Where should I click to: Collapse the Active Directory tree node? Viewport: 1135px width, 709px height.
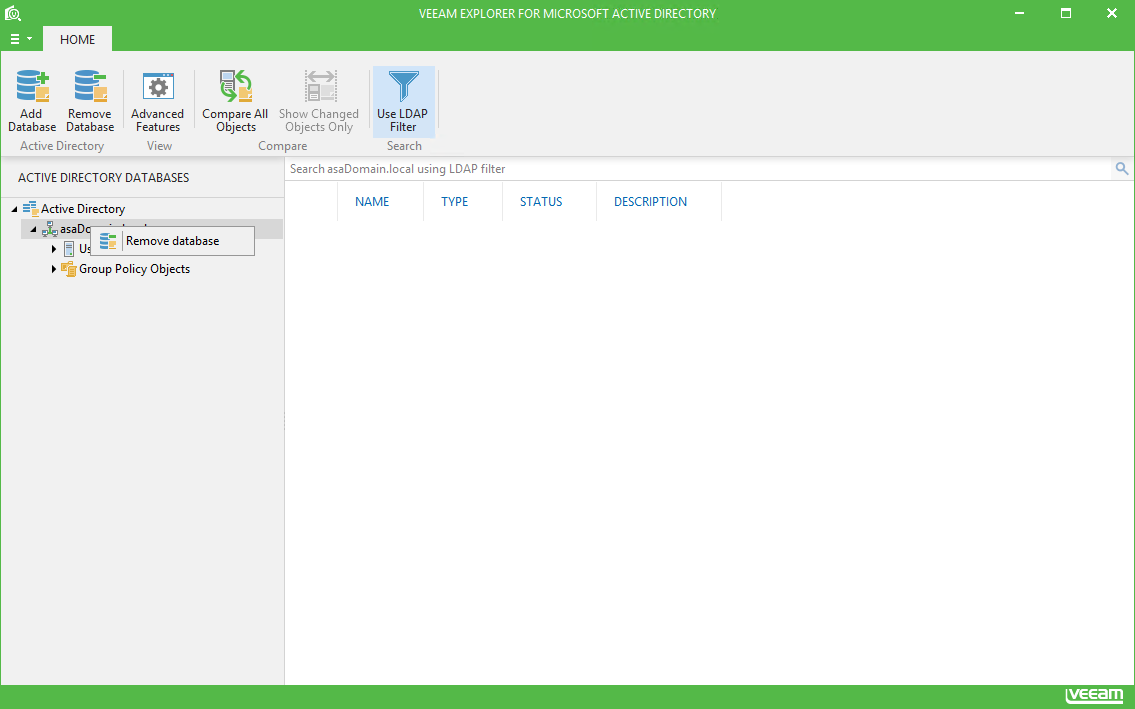pos(14,209)
